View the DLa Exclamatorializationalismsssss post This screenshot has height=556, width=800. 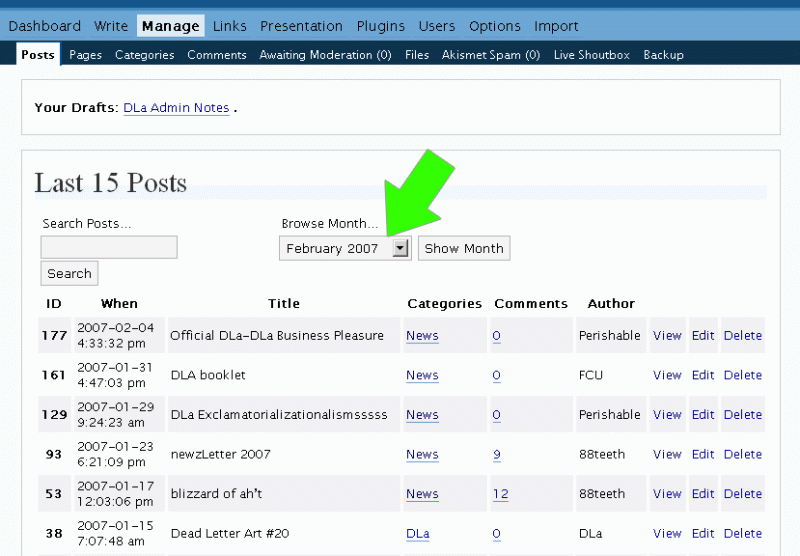pyautogui.click(x=667, y=414)
